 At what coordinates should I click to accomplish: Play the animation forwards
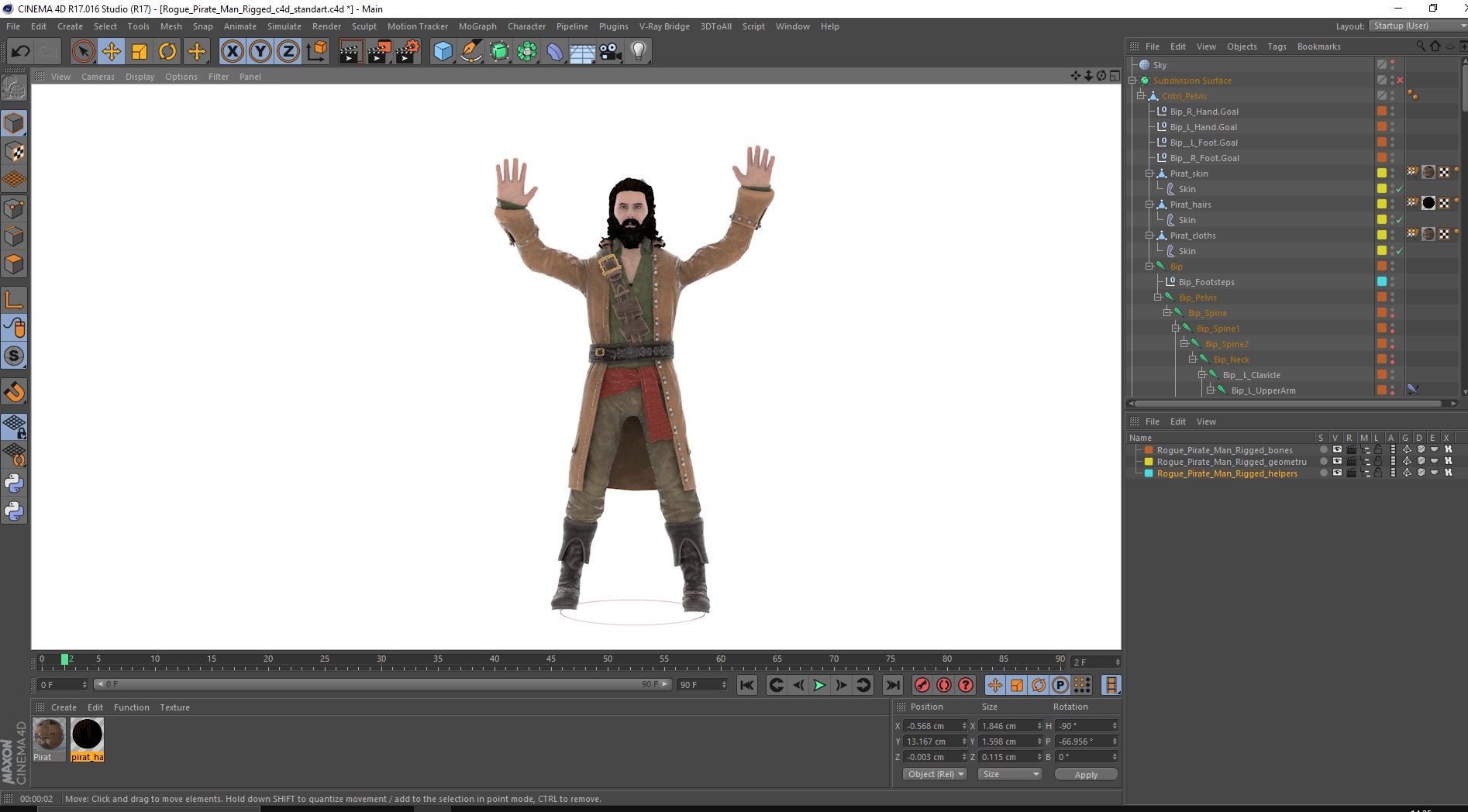coord(819,685)
